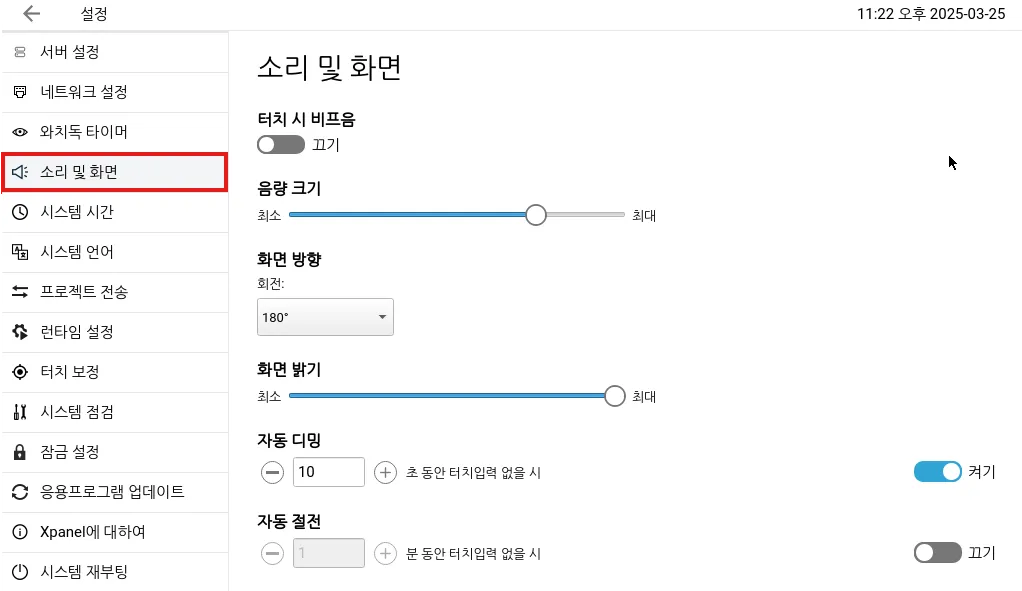Open 런타임 설정 menu item
1022x591 pixels.
[115, 332]
